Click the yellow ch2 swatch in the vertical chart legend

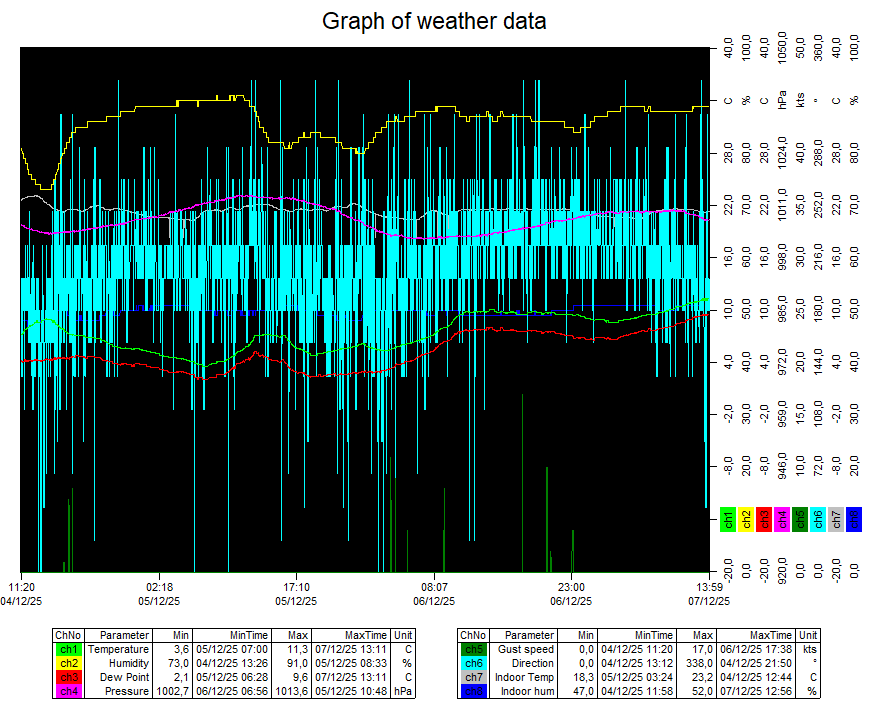tap(746, 518)
